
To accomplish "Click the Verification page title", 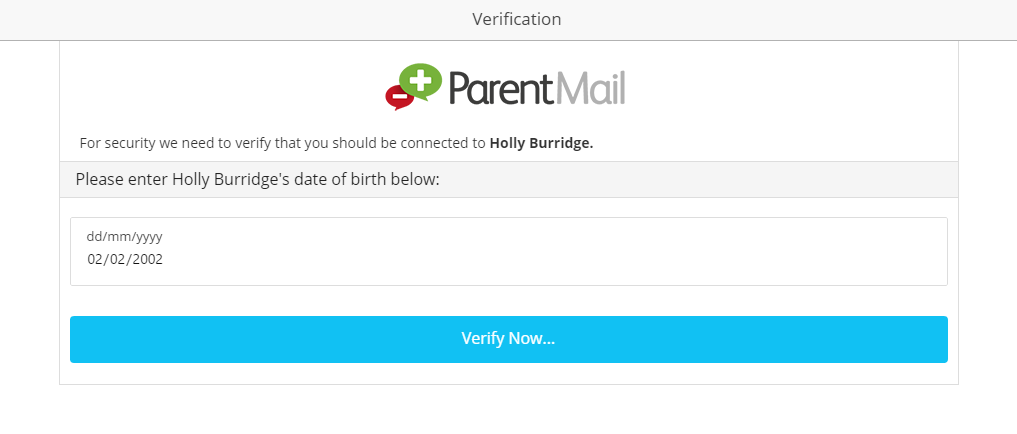I will pyautogui.click(x=516, y=19).
